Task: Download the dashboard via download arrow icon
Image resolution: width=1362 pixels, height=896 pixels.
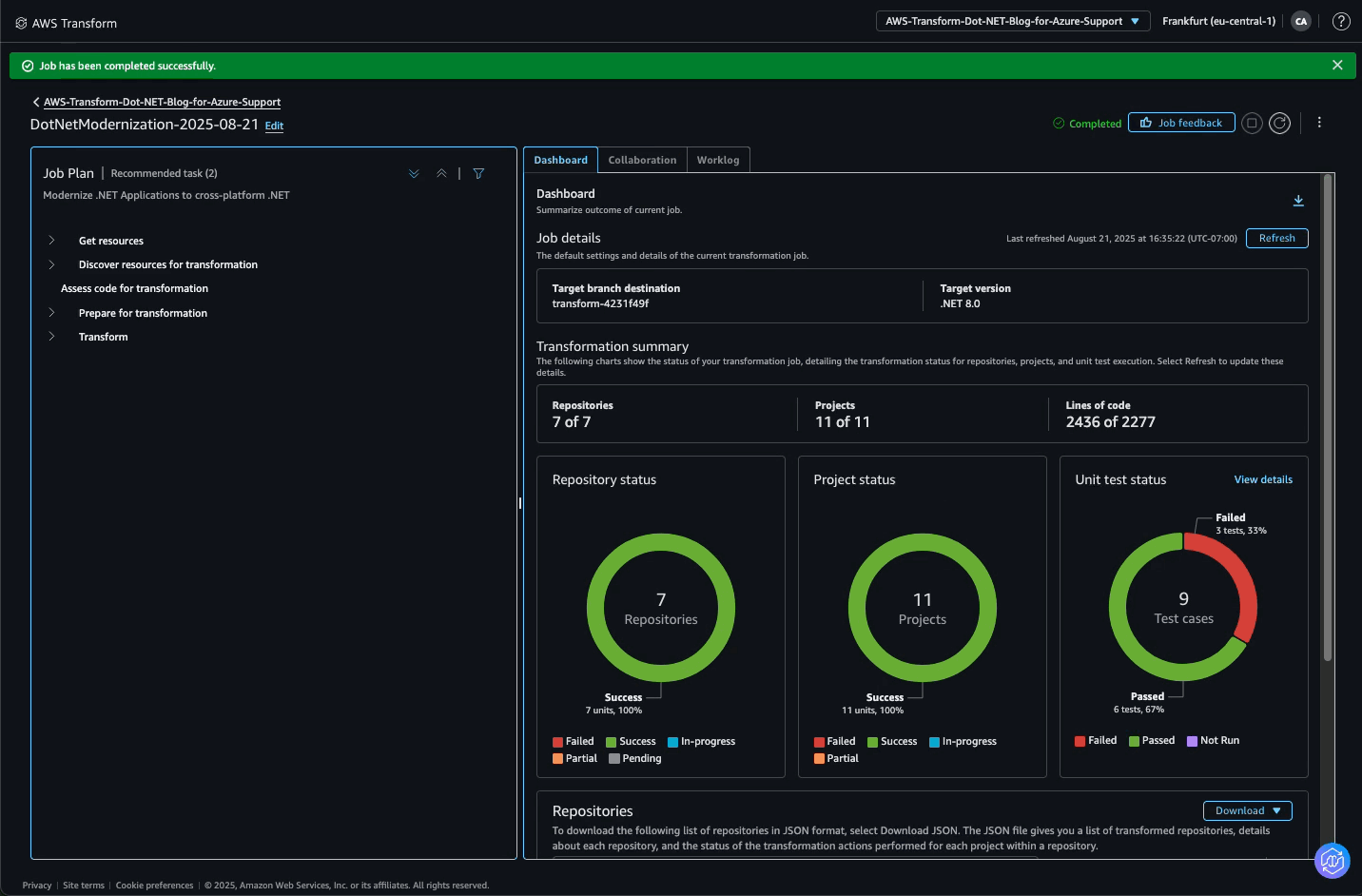Action: 1298,201
